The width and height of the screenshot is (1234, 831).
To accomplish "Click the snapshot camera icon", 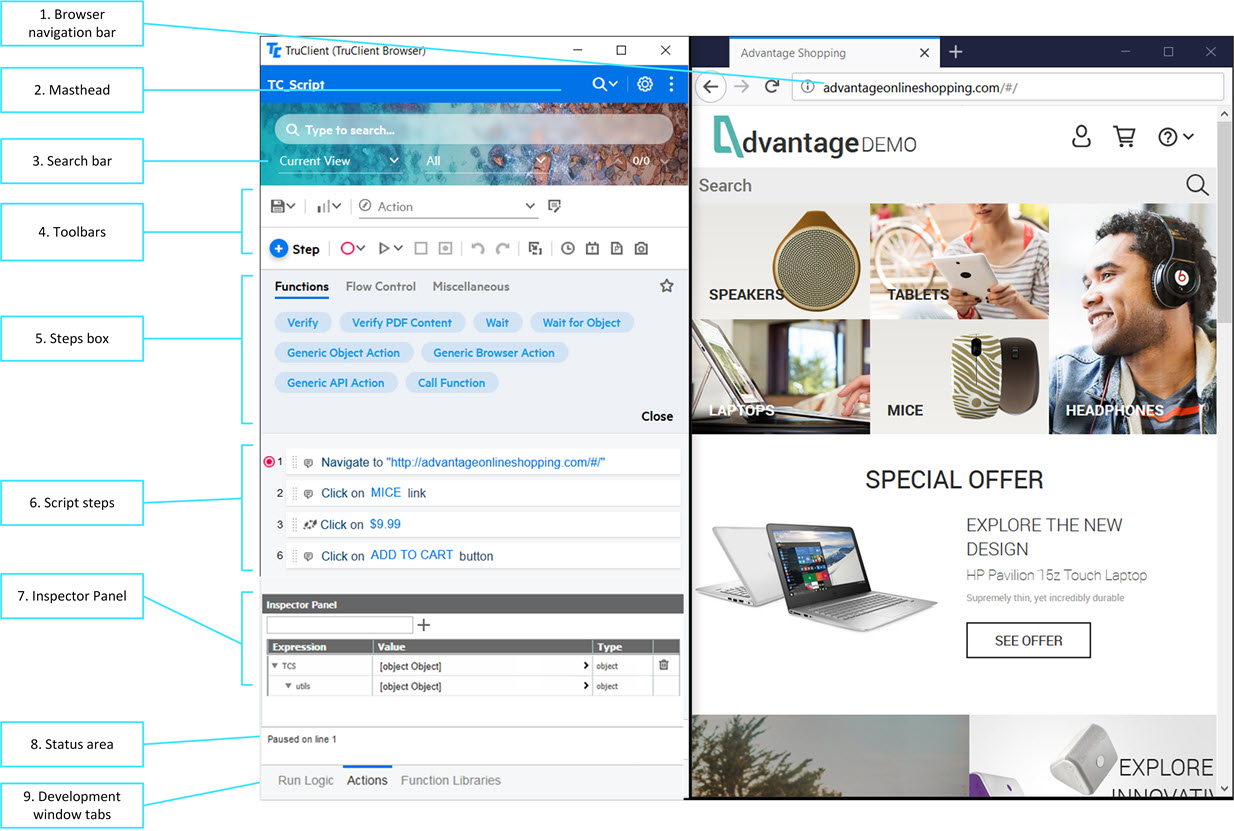I will 641,249.
